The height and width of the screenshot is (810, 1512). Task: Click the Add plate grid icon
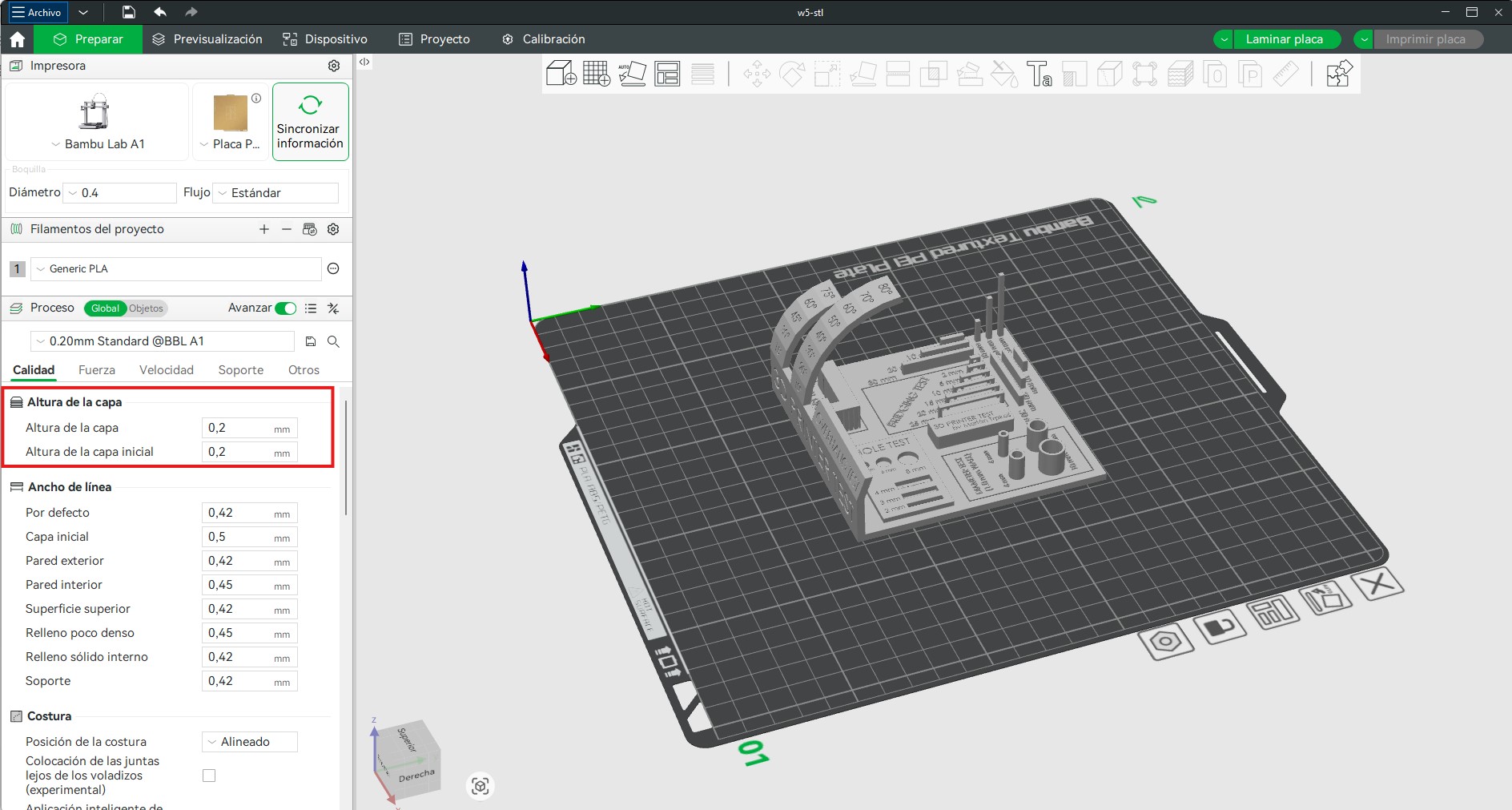(596, 74)
